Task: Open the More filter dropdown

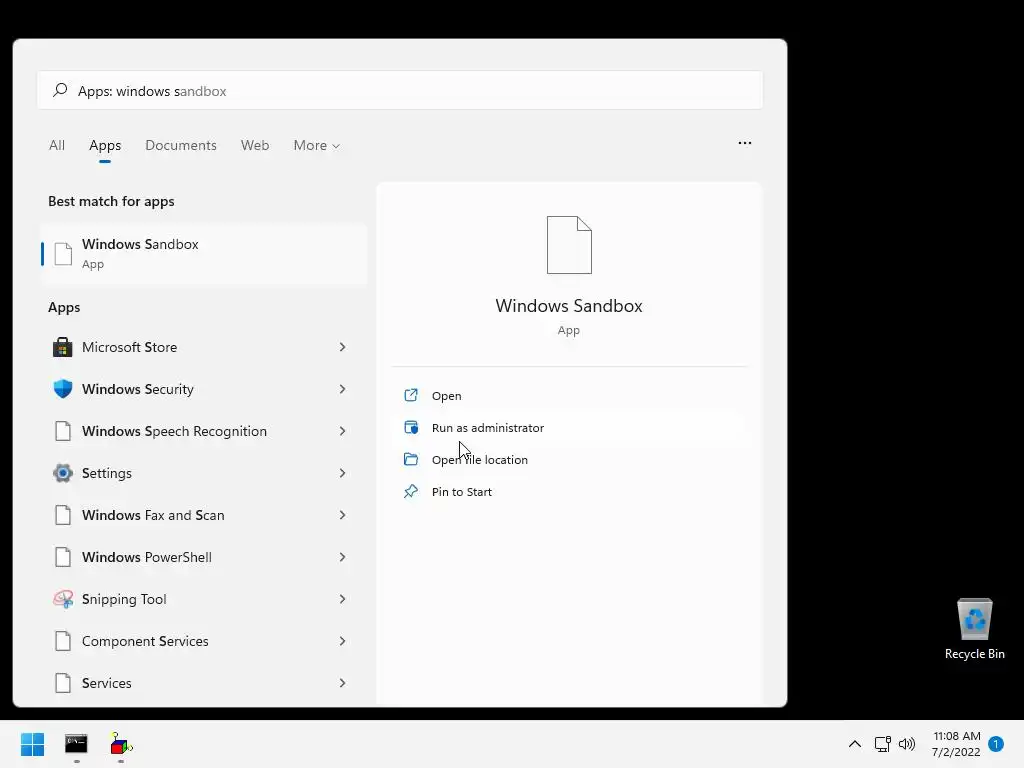Action: (317, 145)
